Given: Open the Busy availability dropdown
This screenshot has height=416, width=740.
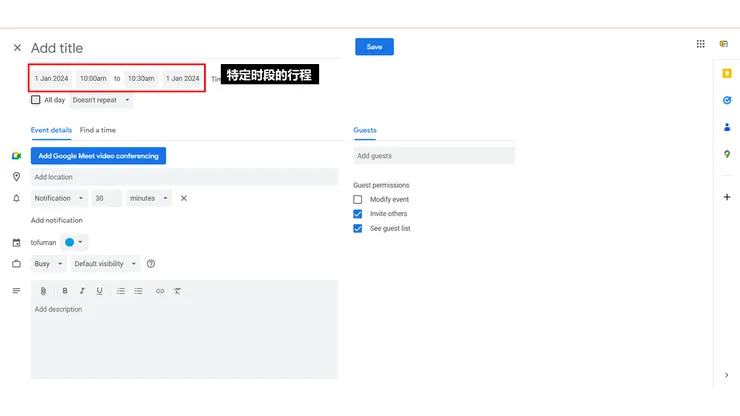Looking at the screenshot, I should point(48,264).
